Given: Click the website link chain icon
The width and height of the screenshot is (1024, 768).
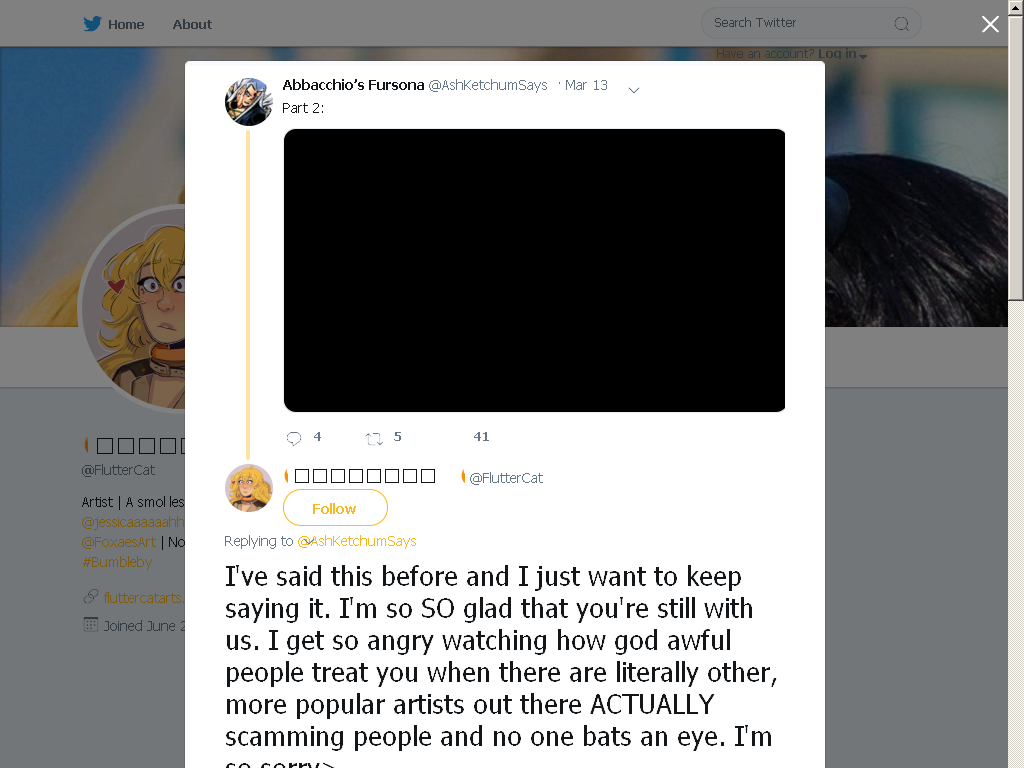Looking at the screenshot, I should click(x=91, y=596).
